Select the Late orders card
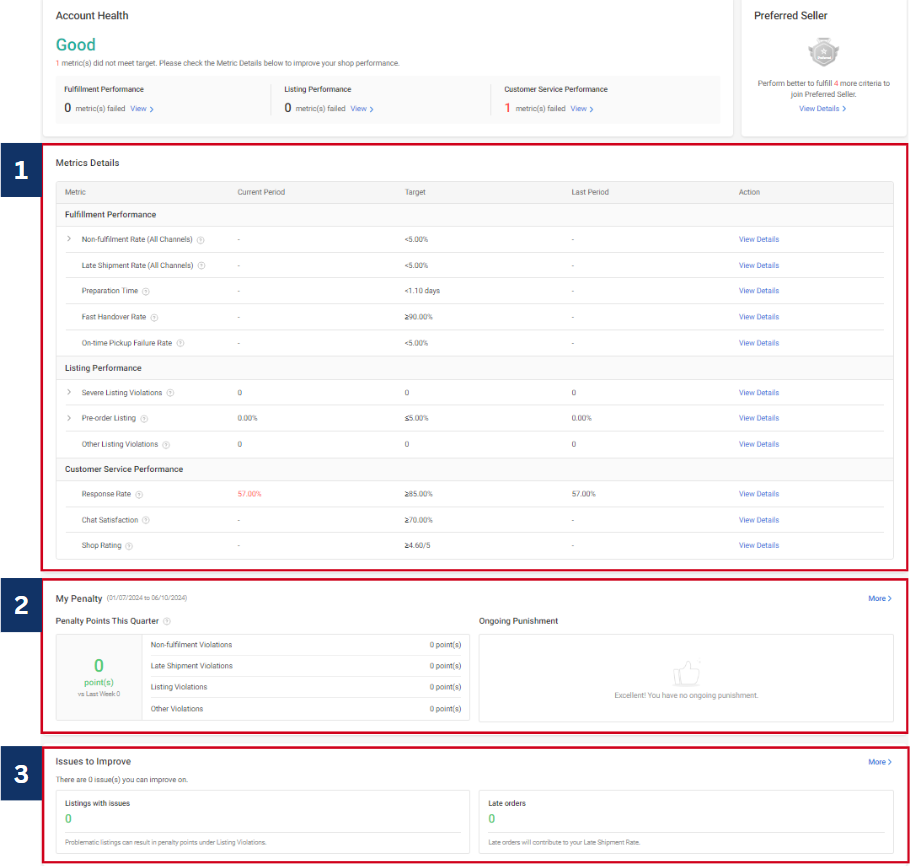Viewport: 912px width, 866px height. (x=686, y=821)
